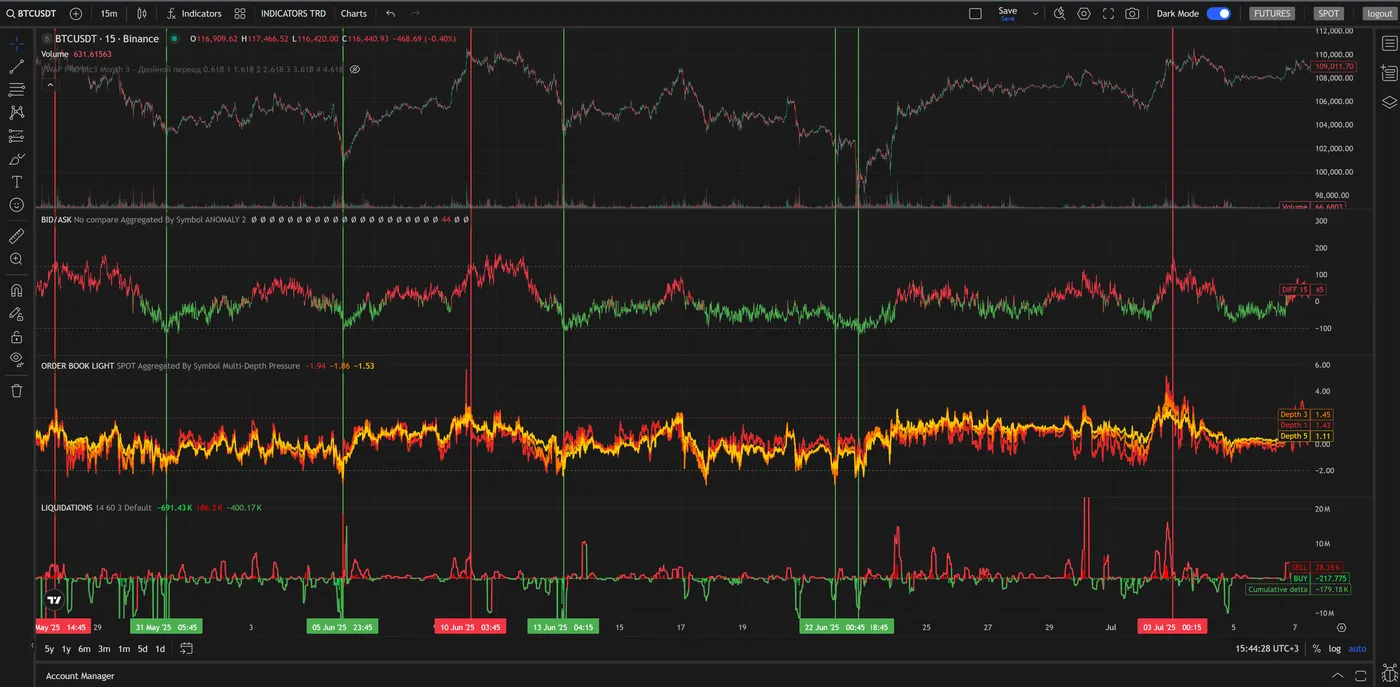Click the layout setup square icon

[975, 14]
